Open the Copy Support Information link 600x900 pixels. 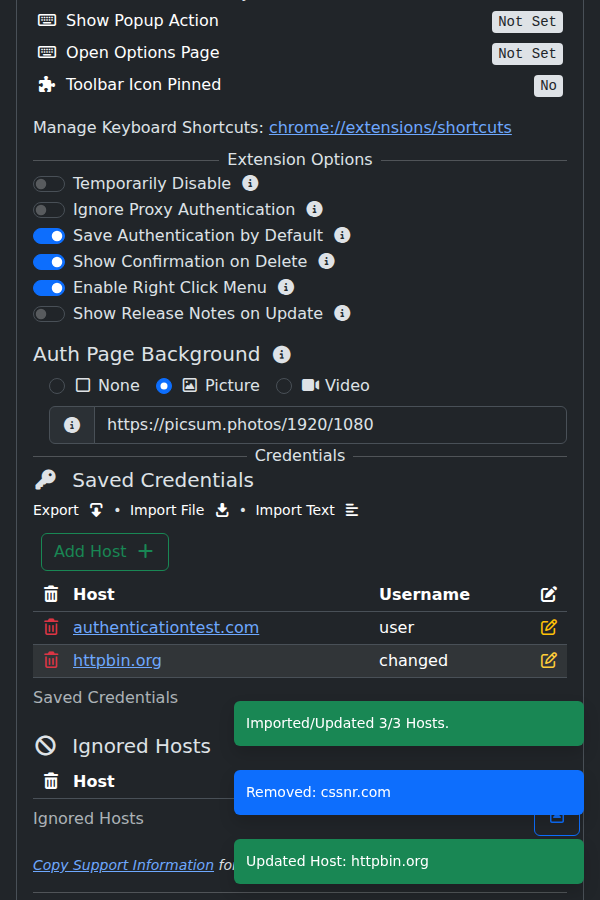123,865
